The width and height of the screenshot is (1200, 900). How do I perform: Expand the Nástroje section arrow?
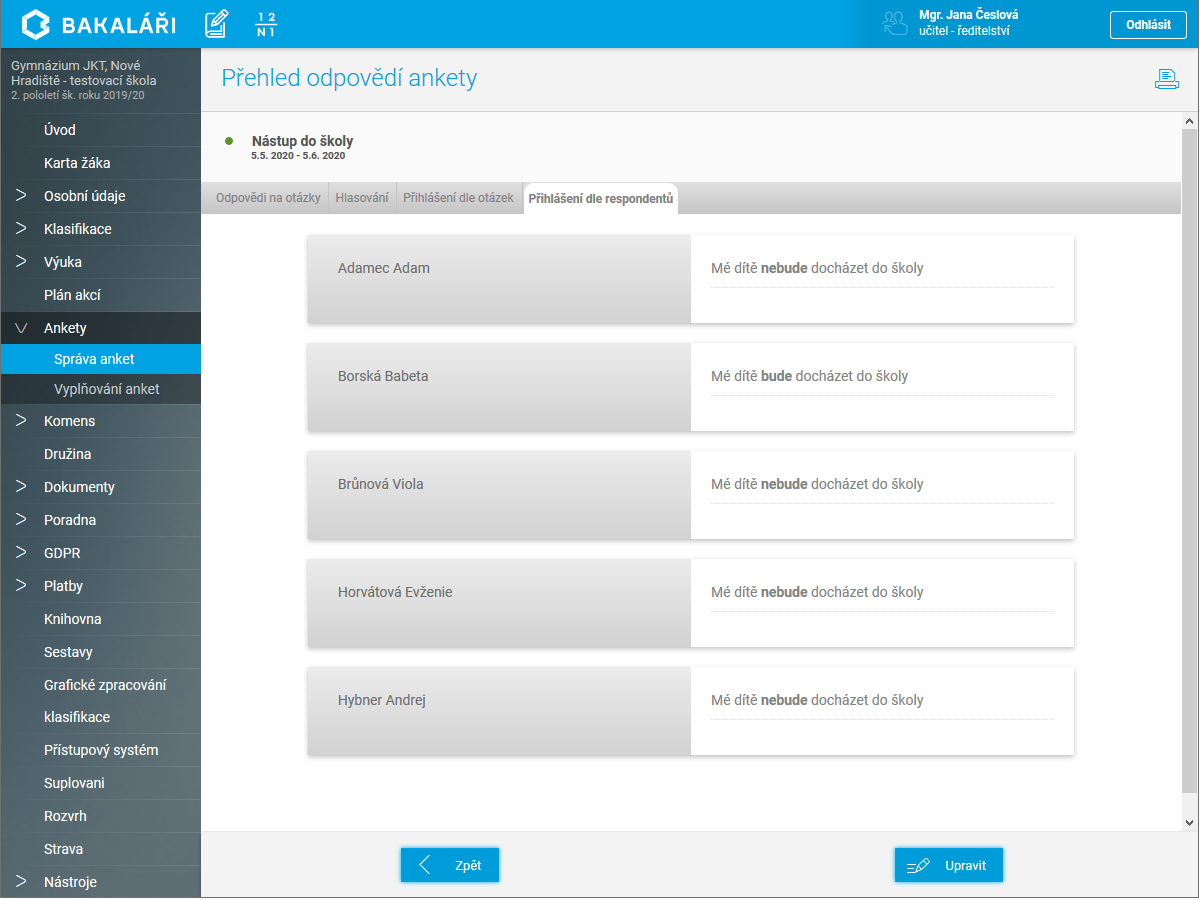(x=21, y=882)
